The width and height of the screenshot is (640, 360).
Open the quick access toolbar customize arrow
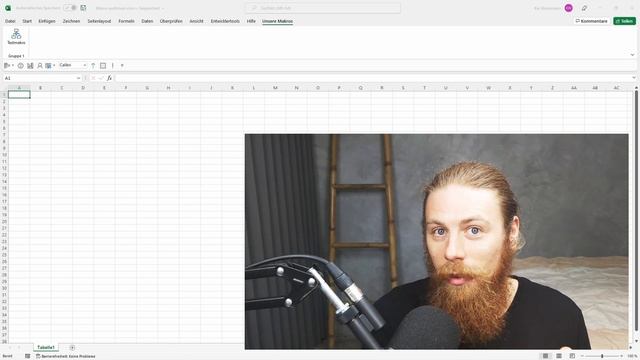coord(122,65)
